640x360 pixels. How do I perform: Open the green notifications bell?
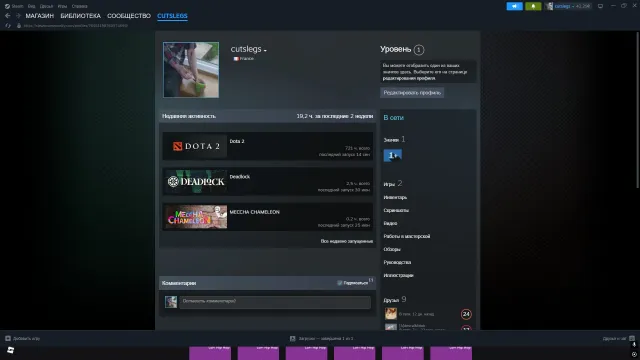pos(533,6)
